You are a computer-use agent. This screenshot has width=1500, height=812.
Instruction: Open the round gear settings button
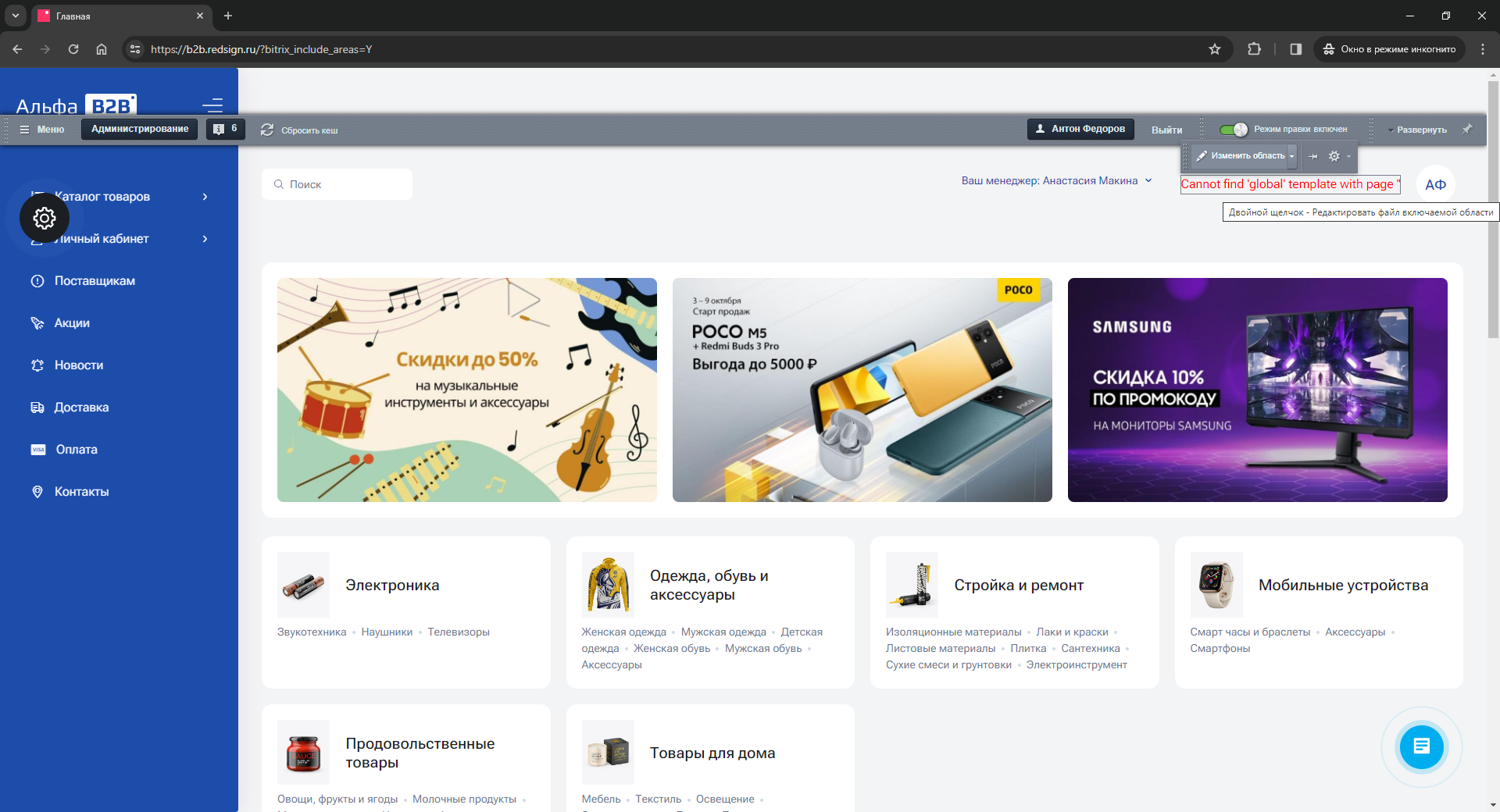click(45, 218)
